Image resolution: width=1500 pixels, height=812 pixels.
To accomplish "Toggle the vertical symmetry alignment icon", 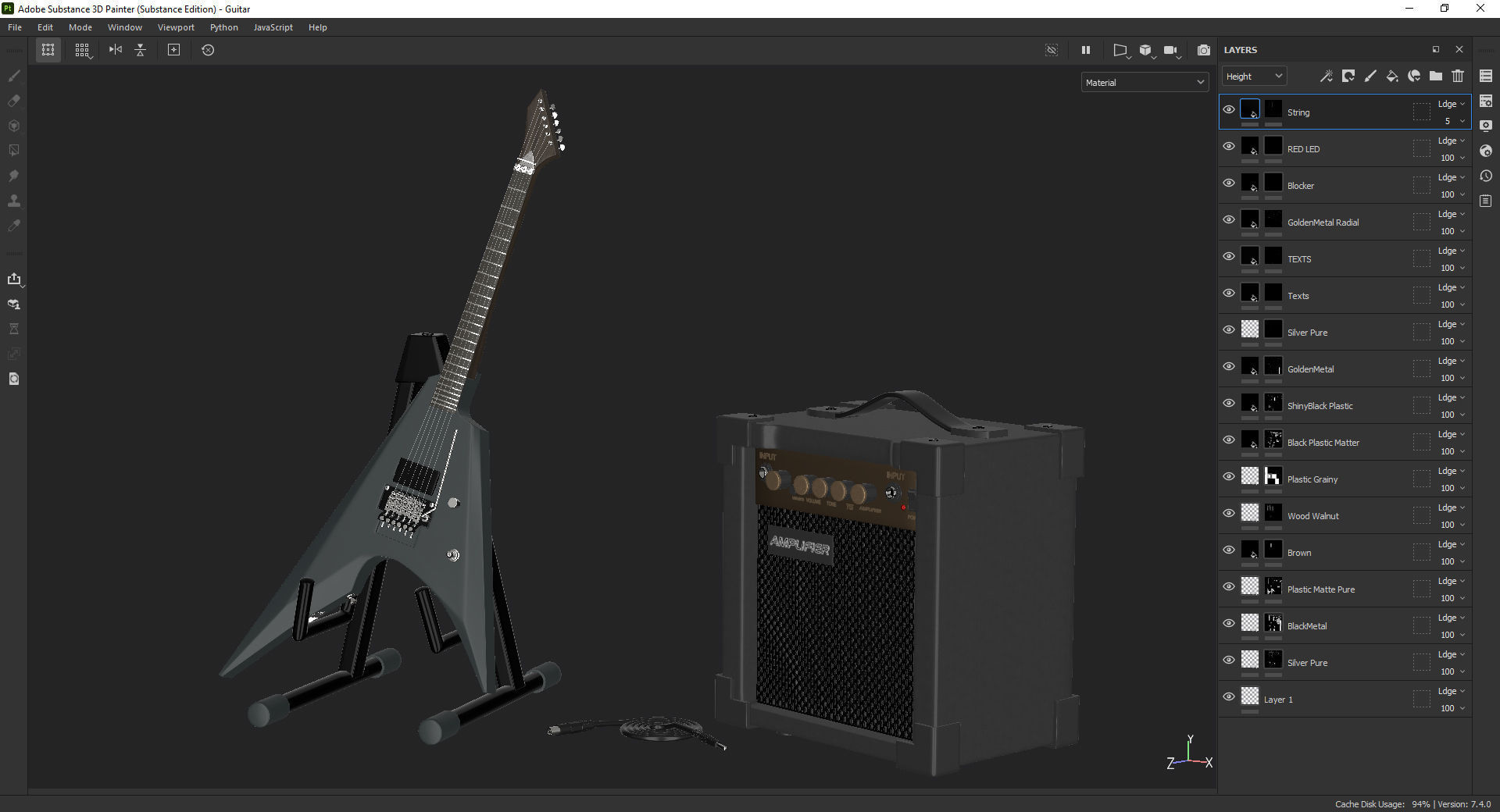I will (141, 50).
